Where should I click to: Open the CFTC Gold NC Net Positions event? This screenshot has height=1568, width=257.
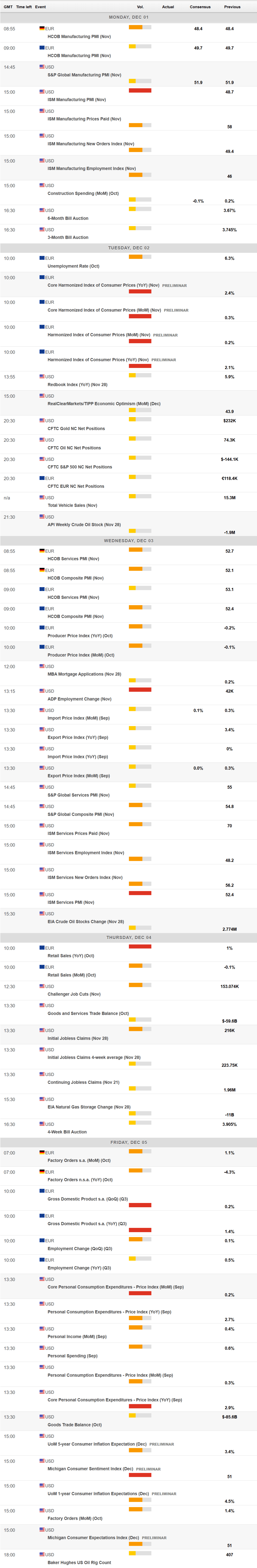(76, 429)
